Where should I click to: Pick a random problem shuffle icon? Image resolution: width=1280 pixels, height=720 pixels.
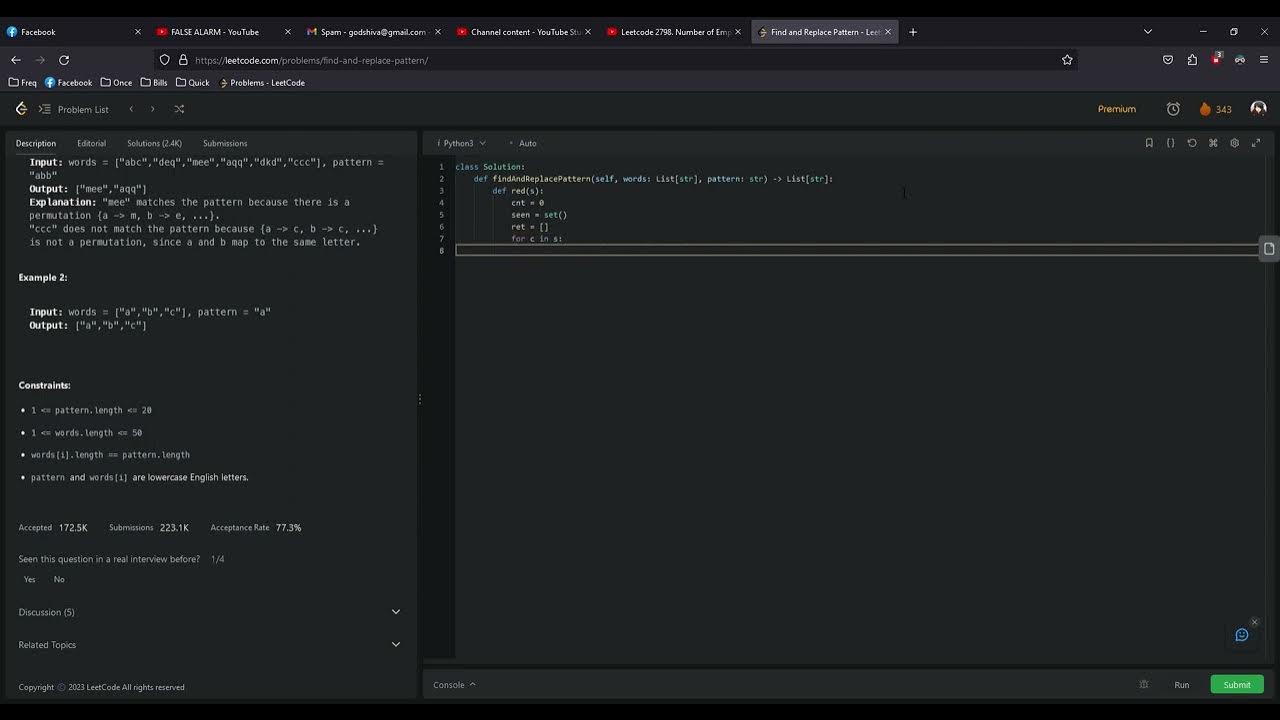[x=179, y=109]
